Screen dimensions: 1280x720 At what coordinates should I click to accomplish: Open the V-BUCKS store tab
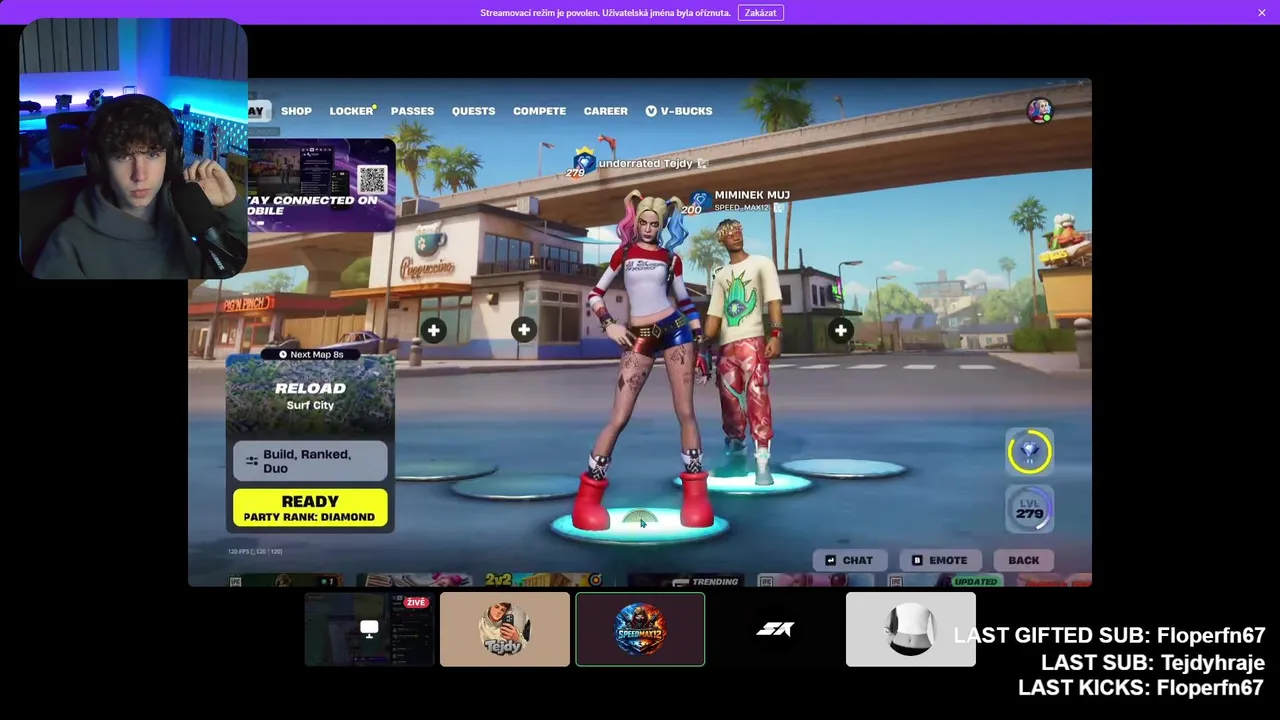tap(678, 111)
